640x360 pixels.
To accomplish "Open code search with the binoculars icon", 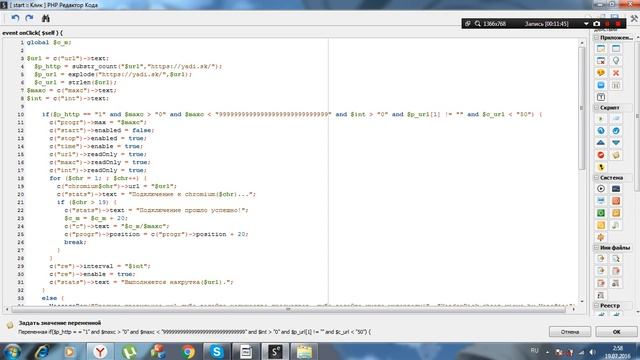I will point(46,18).
